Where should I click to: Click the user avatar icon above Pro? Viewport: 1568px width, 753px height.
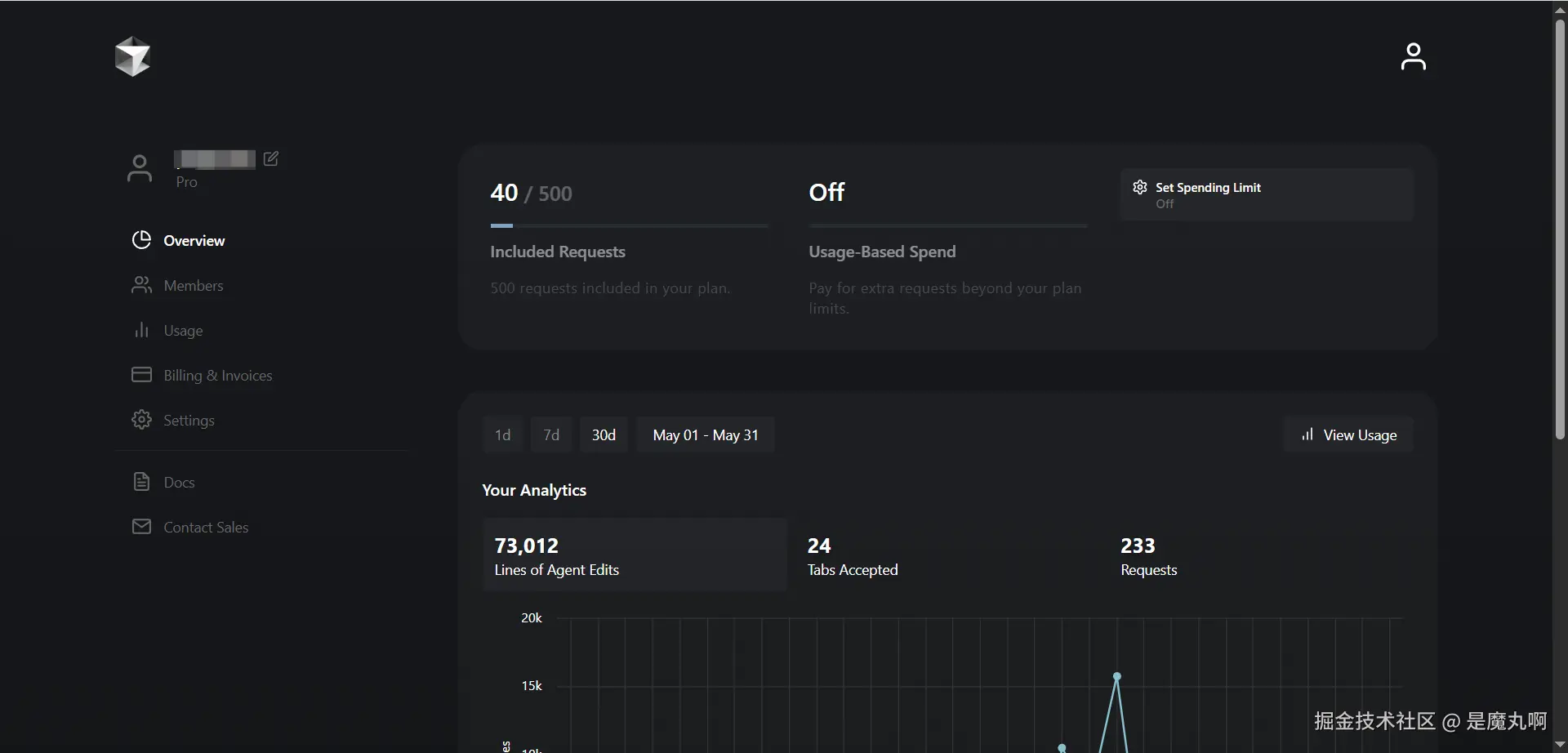tap(140, 168)
